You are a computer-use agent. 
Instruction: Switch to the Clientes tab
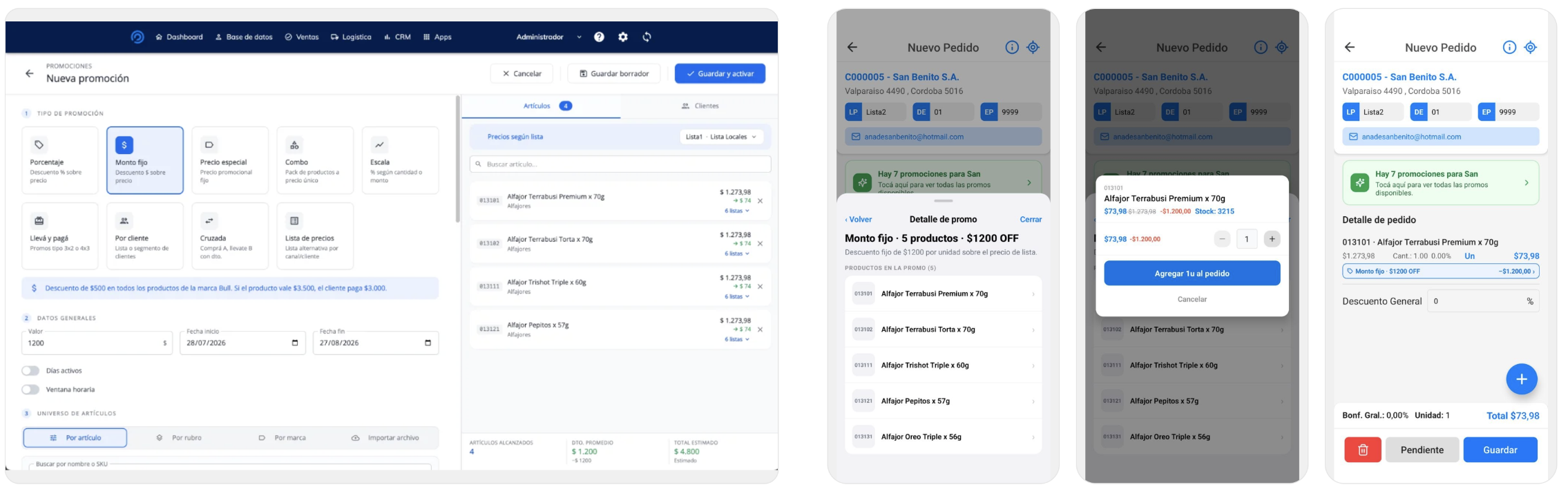click(699, 106)
